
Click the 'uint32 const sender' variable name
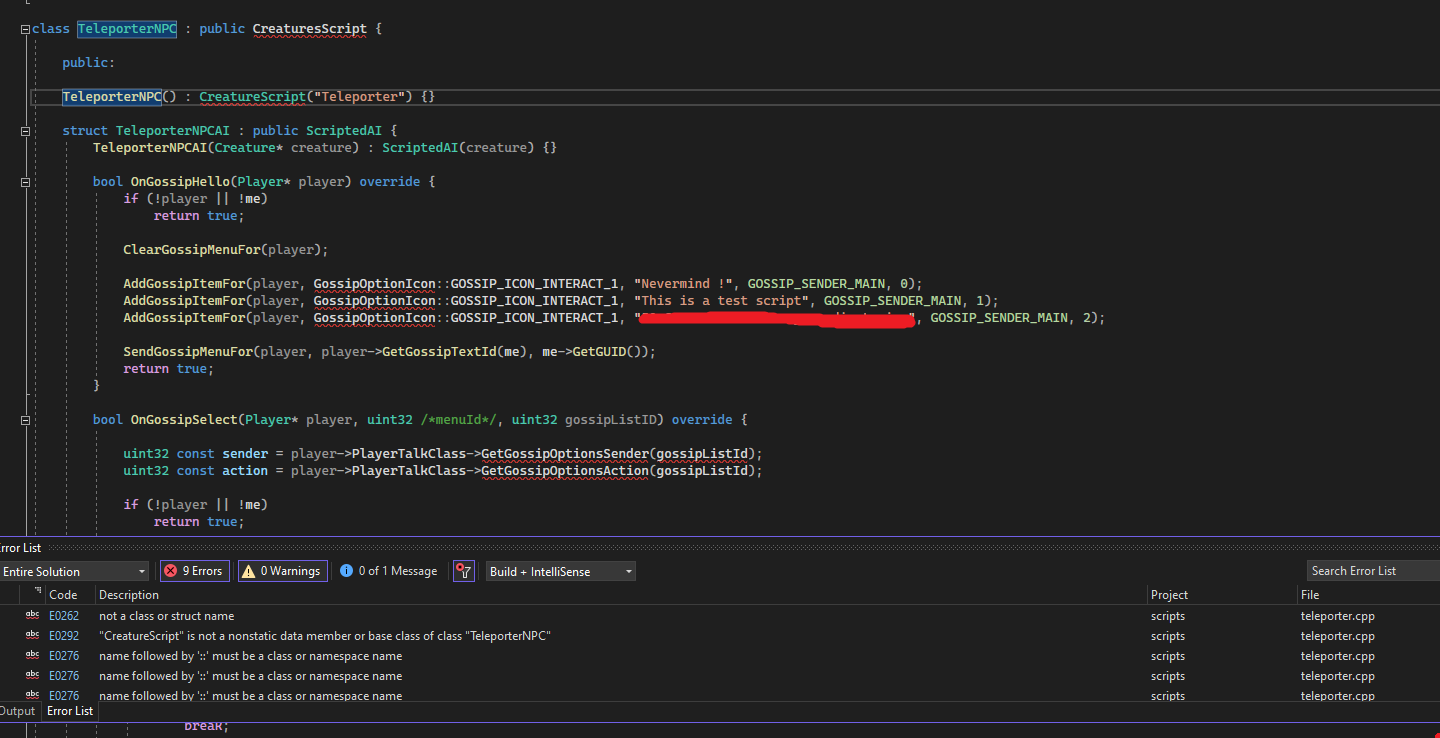245,454
